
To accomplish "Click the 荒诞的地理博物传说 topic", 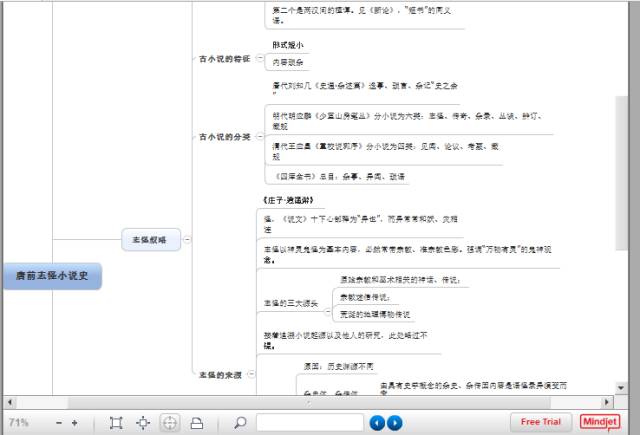I will tap(375, 314).
